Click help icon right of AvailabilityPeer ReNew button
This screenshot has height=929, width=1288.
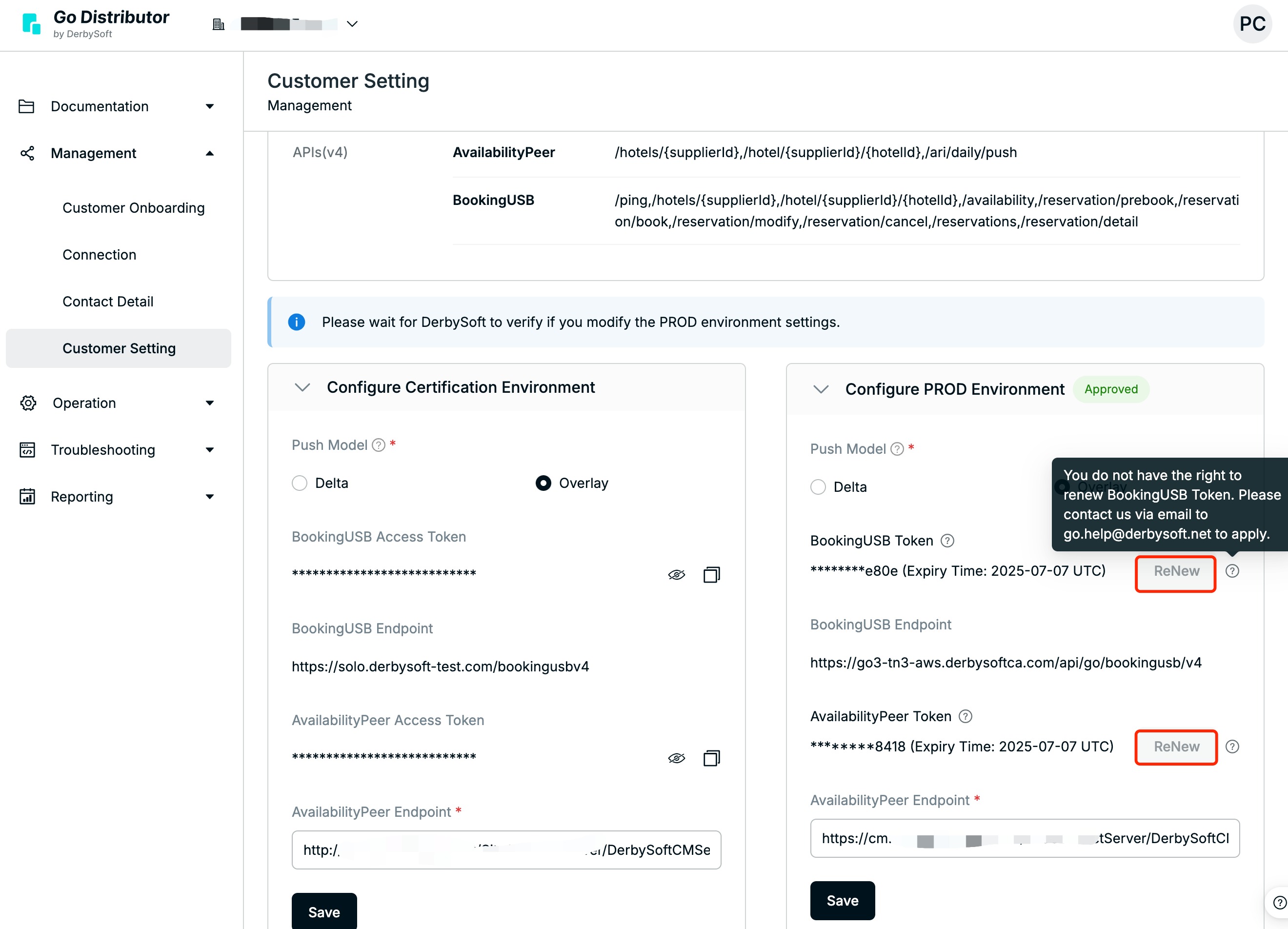(x=1232, y=747)
